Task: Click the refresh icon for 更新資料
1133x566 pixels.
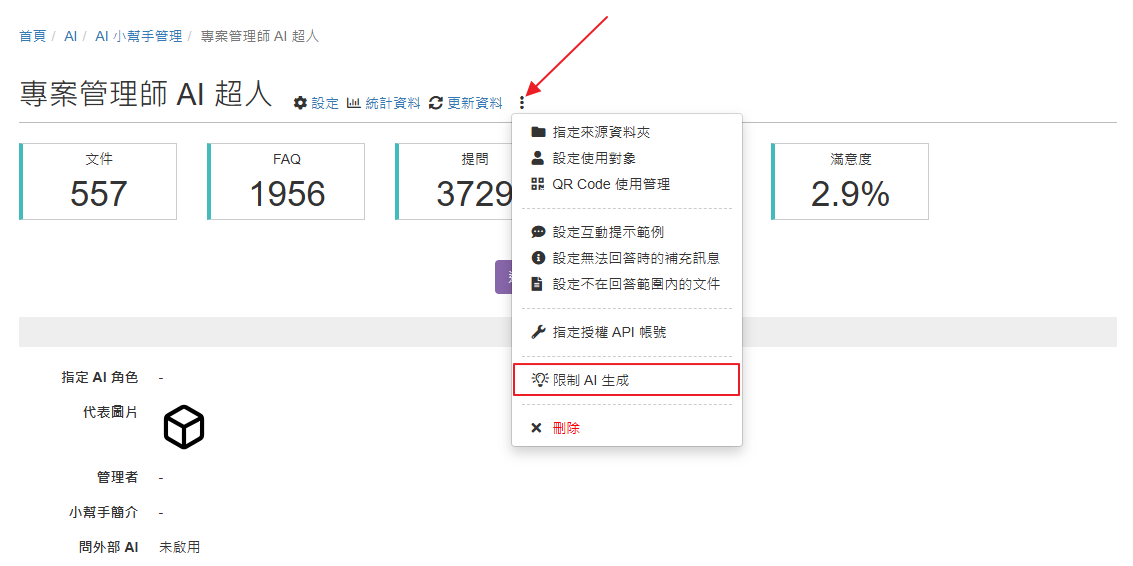Action: coord(436,103)
